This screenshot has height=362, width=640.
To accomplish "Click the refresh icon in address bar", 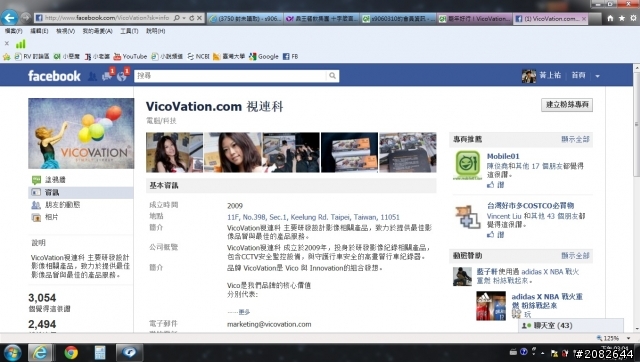I will point(191,18).
